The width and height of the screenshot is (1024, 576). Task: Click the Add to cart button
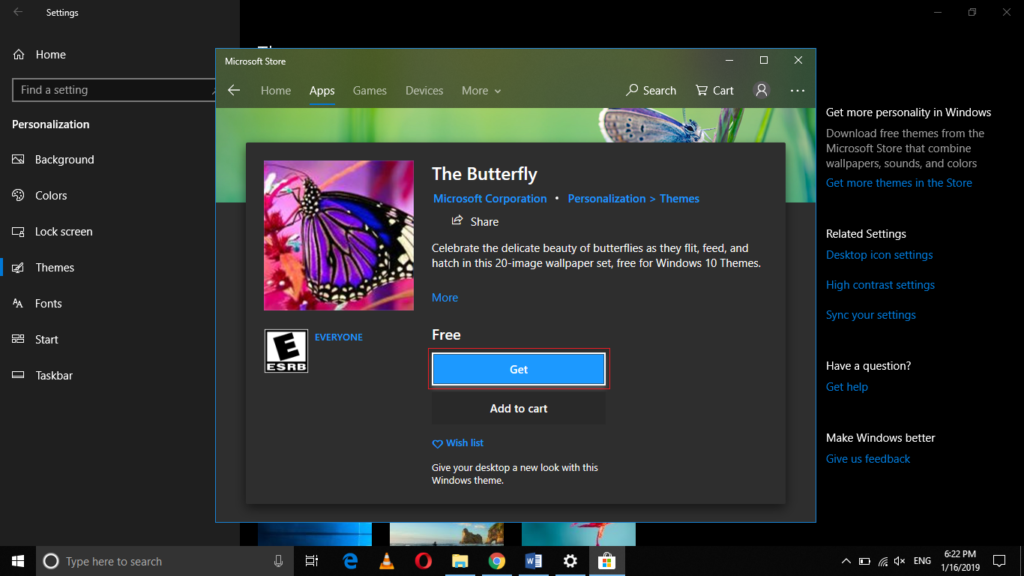[x=518, y=408]
